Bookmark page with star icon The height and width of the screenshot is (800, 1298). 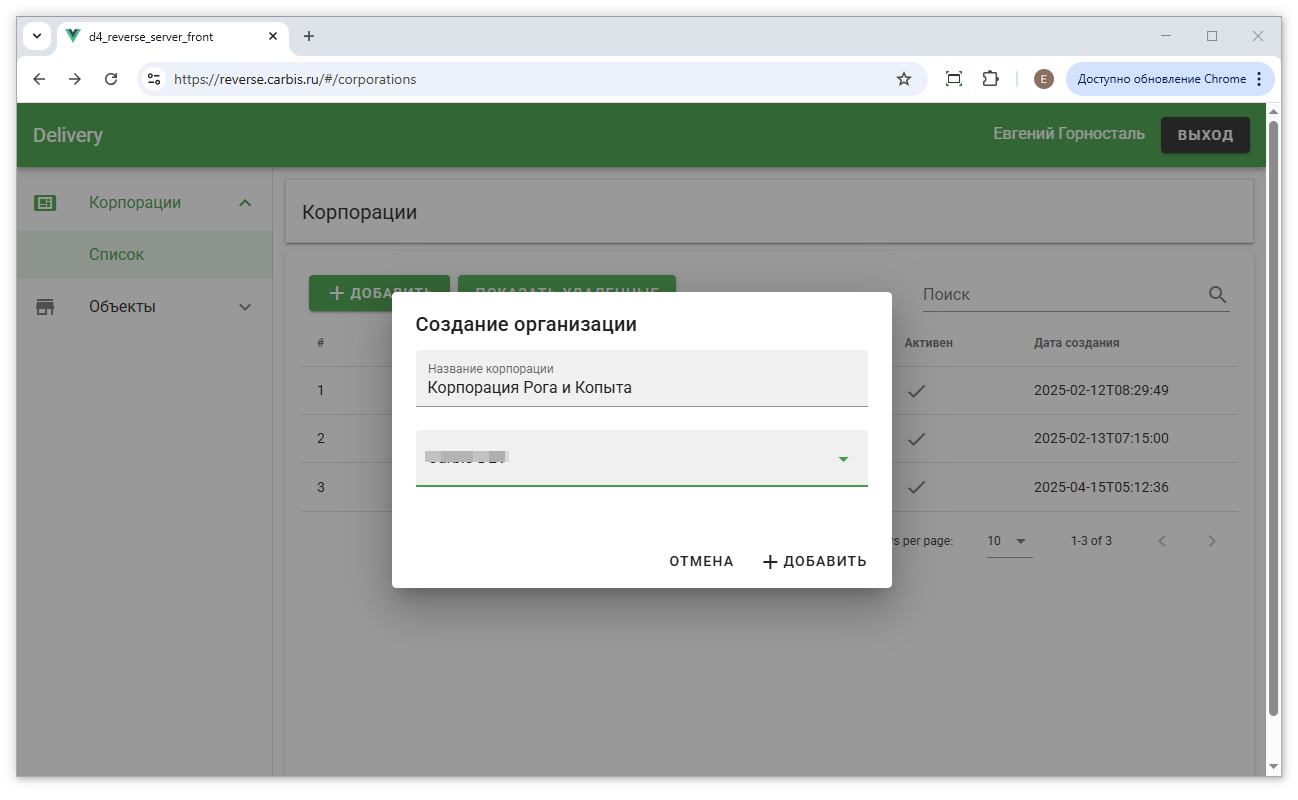click(x=904, y=79)
